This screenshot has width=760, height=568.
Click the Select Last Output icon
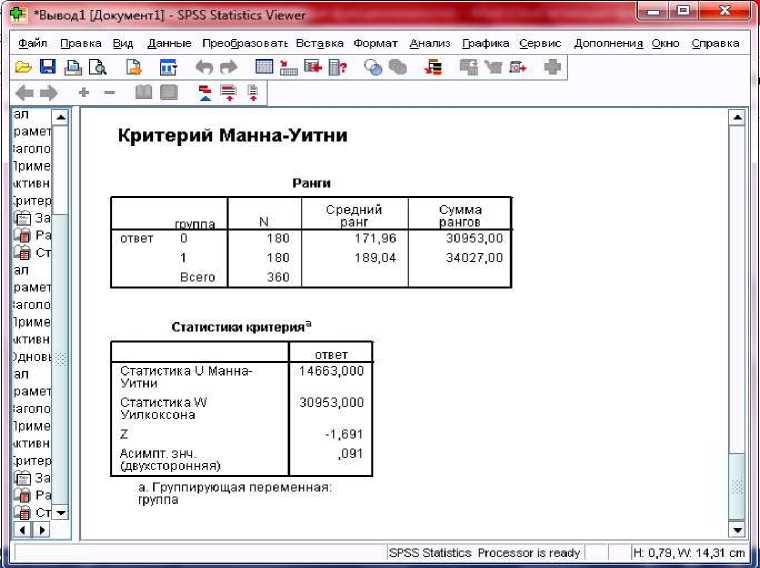433,67
